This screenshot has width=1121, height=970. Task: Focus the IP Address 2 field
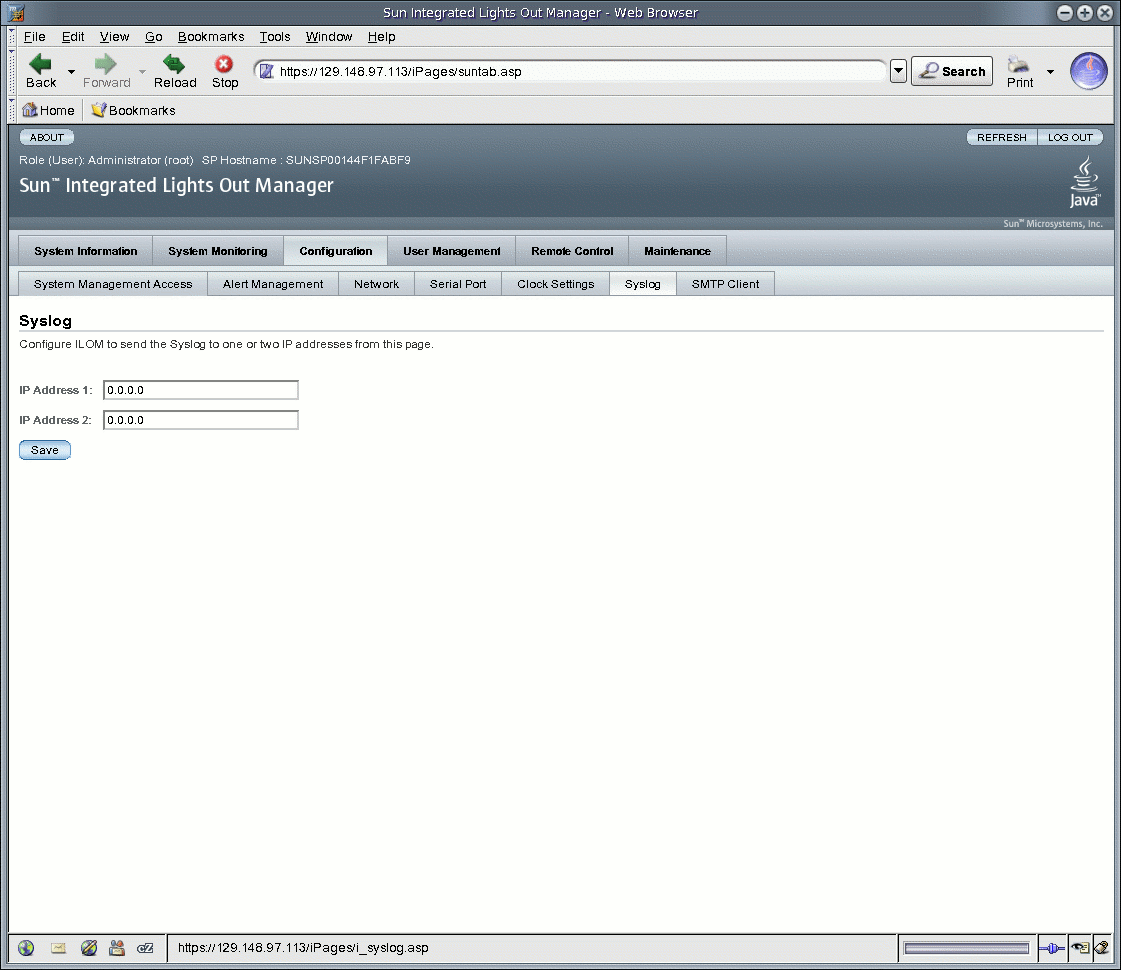(x=200, y=420)
